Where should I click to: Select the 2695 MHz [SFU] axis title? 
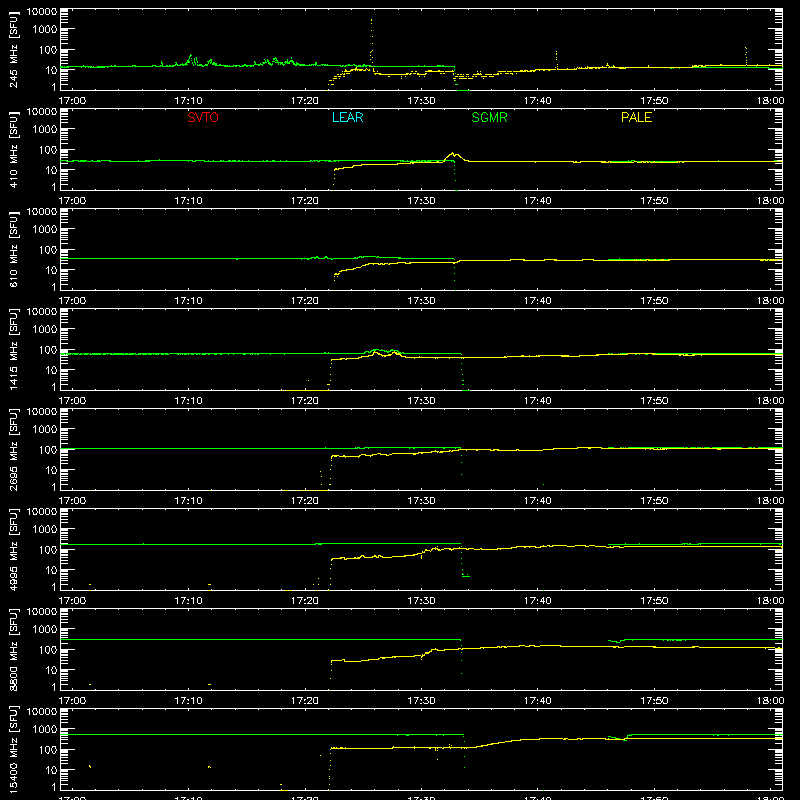pyautogui.click(x=14, y=449)
